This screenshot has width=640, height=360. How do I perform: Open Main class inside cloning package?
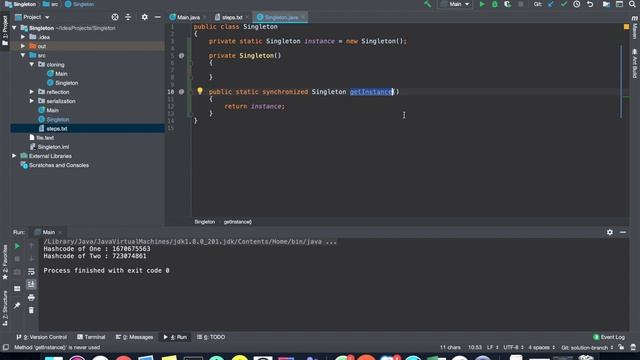pos(57,74)
